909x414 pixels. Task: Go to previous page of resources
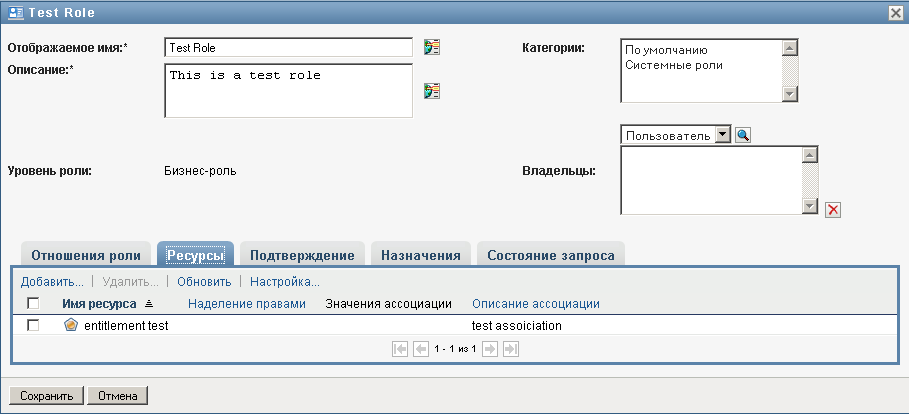click(x=420, y=348)
